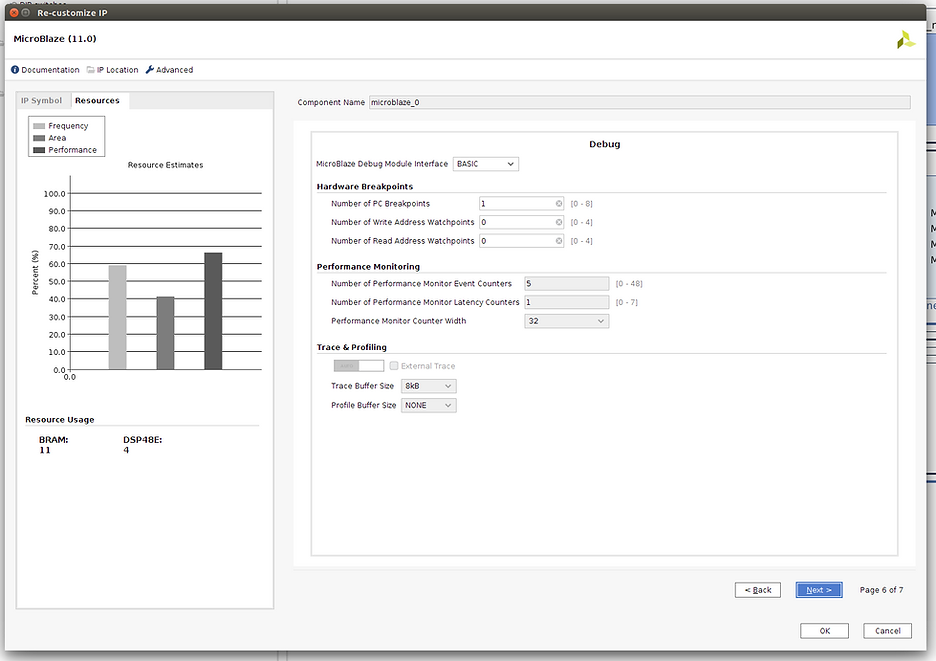Viewport: 936px width, 661px height.
Task: Open the Profile Buffer Size dropdown
Action: (x=428, y=405)
